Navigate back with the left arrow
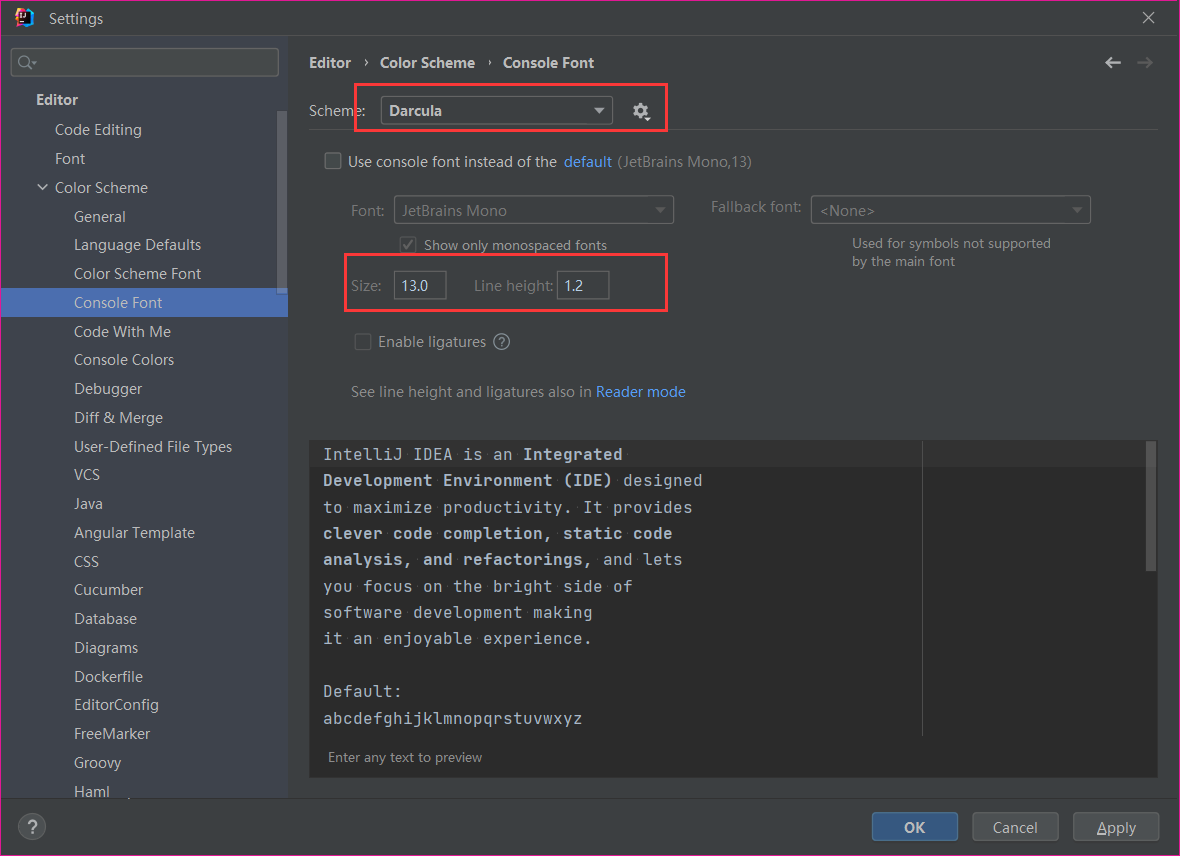Screen dimensions: 1180x856 pos(1113,62)
